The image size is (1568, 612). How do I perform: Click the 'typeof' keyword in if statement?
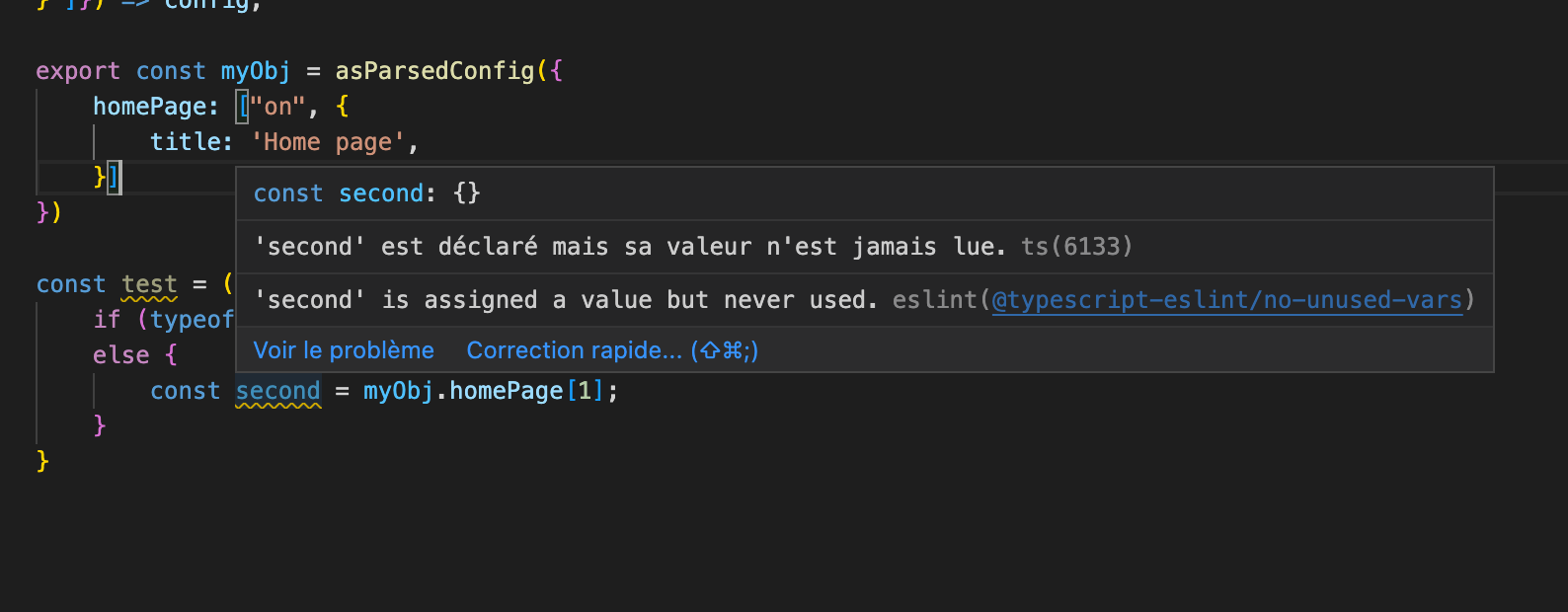pos(192,320)
